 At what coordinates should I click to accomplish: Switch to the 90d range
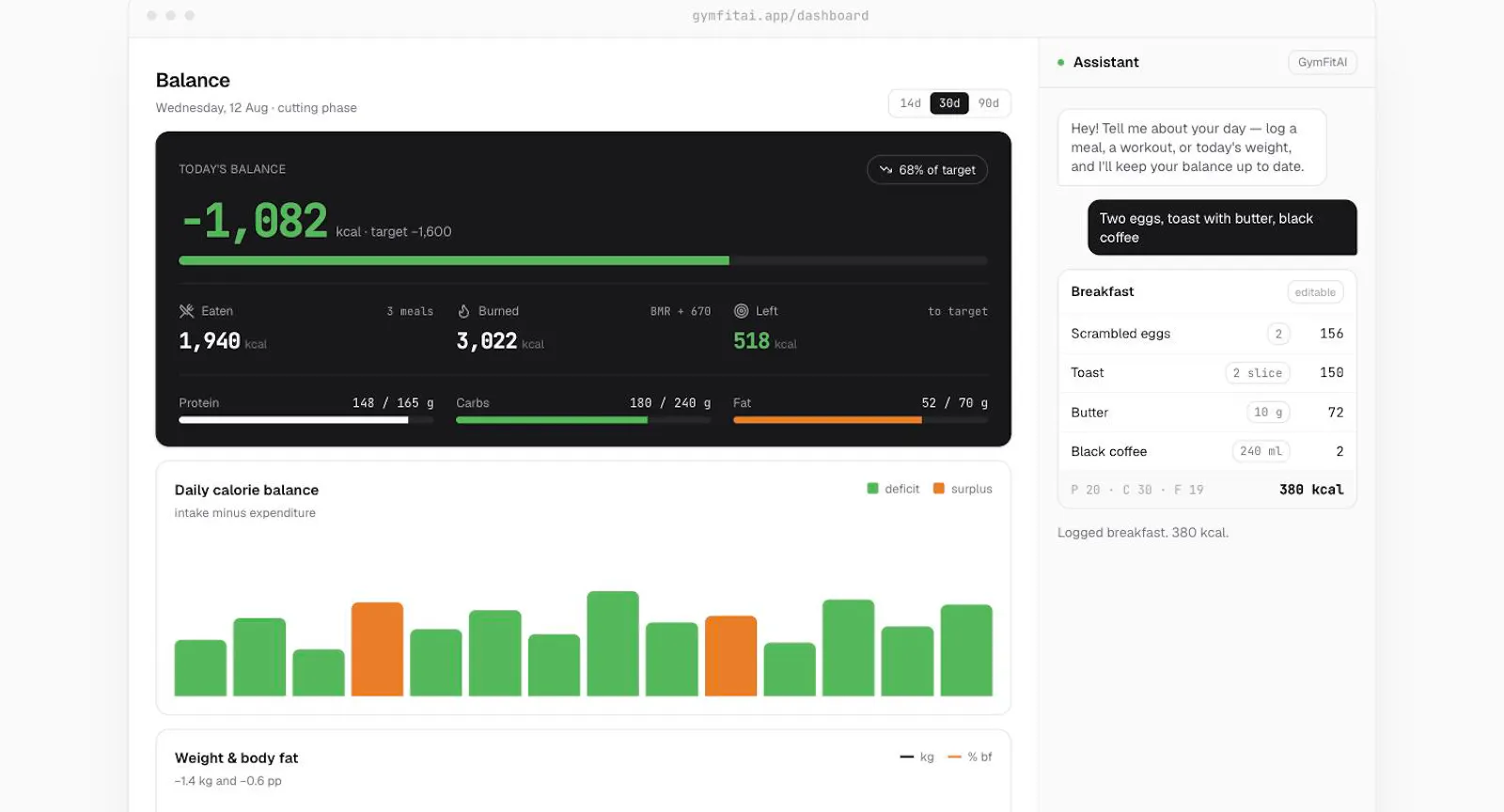point(988,103)
